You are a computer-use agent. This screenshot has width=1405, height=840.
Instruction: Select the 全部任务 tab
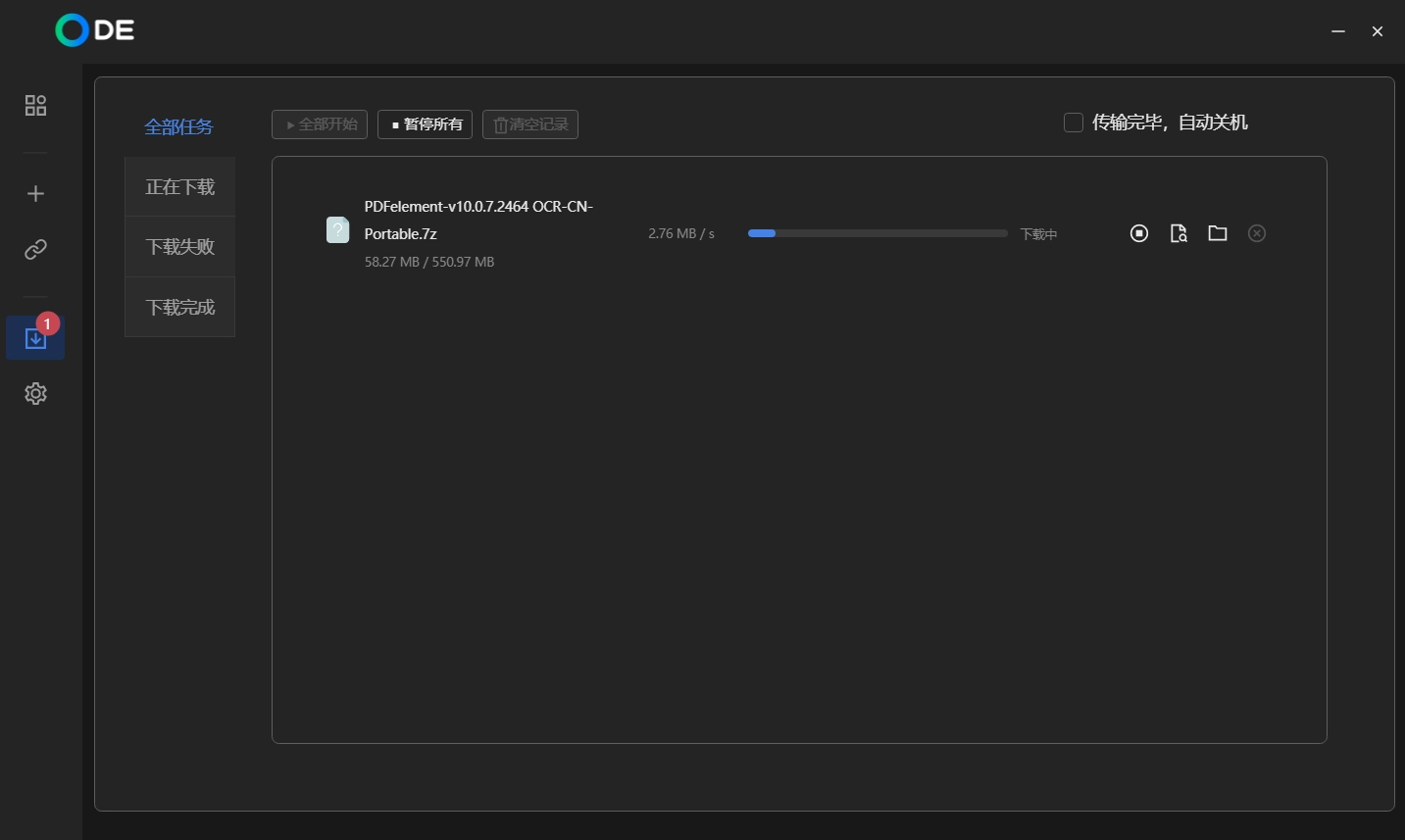click(x=178, y=126)
